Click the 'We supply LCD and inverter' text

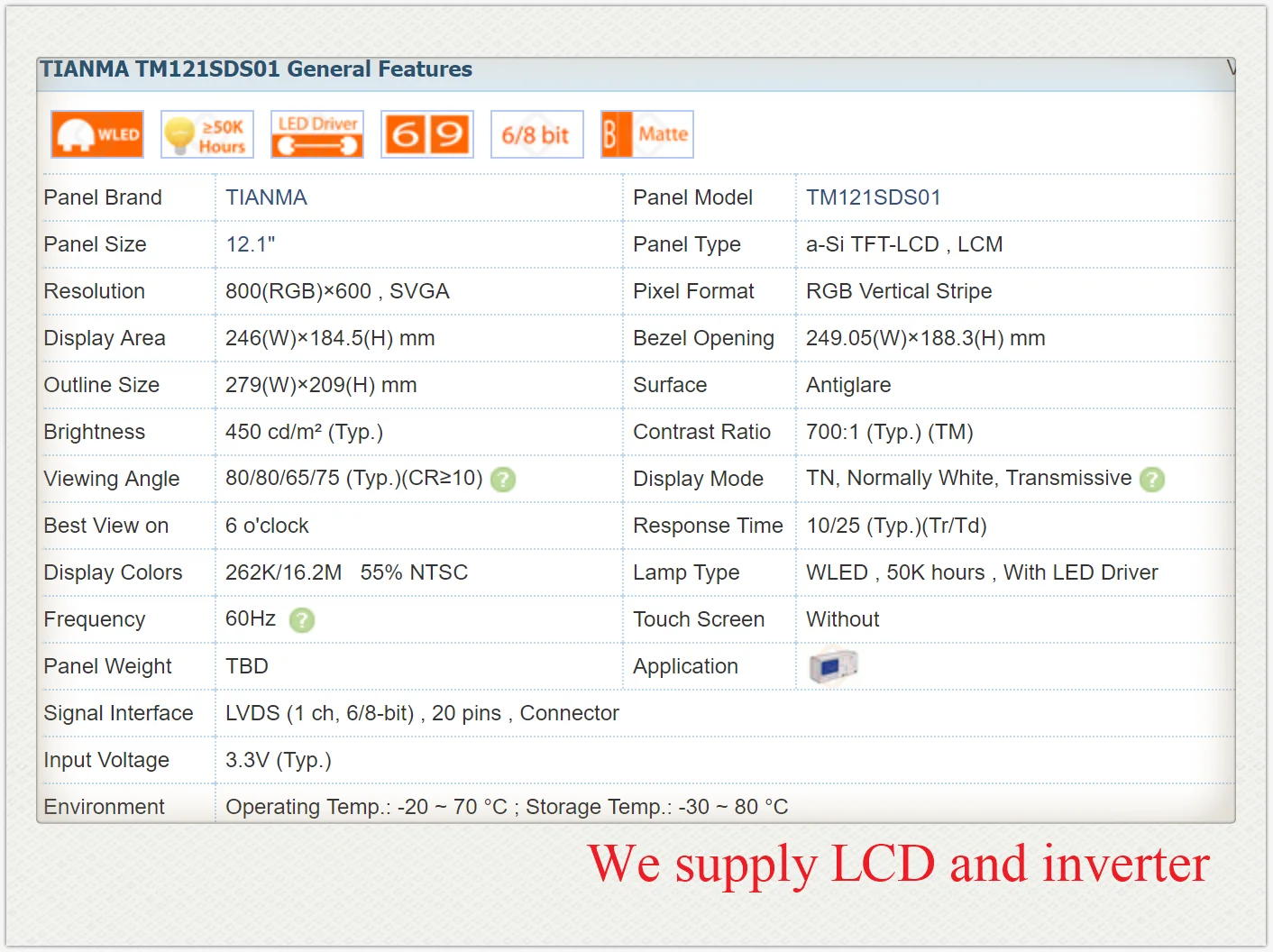click(899, 864)
